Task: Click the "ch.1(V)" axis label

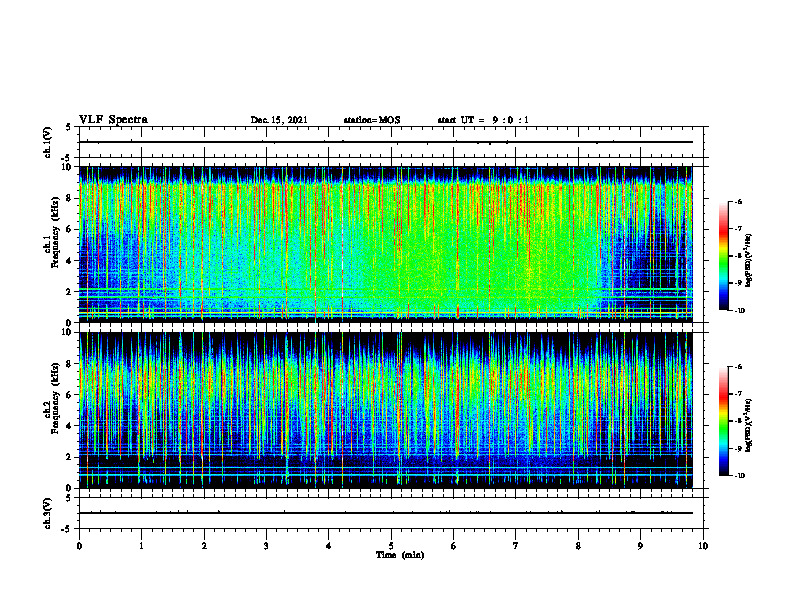Action: coord(47,142)
